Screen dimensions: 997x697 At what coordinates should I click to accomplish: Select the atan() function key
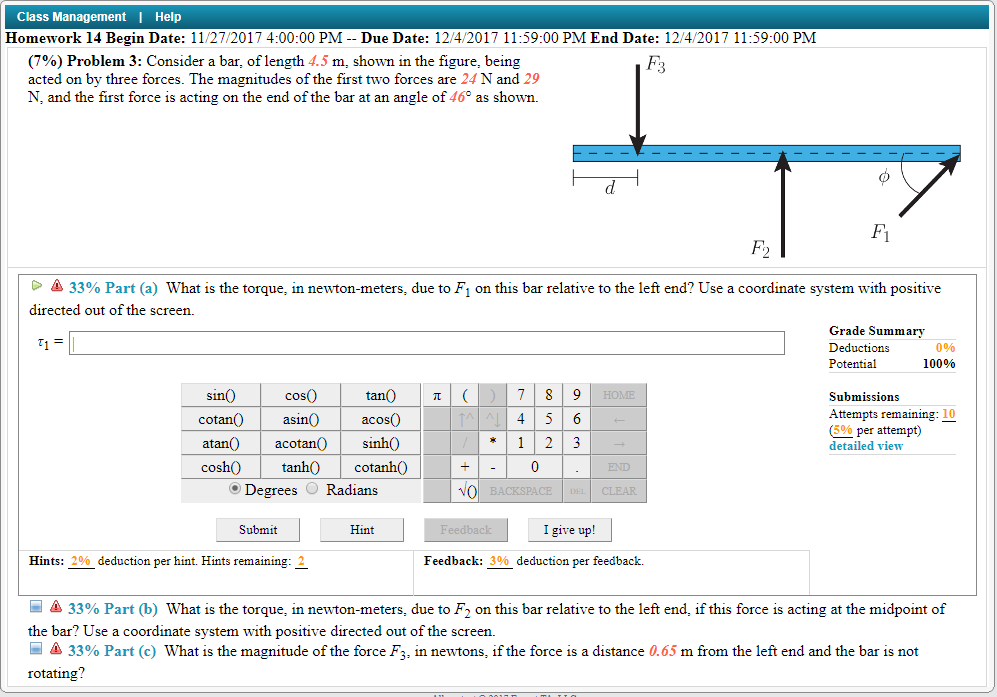220,442
